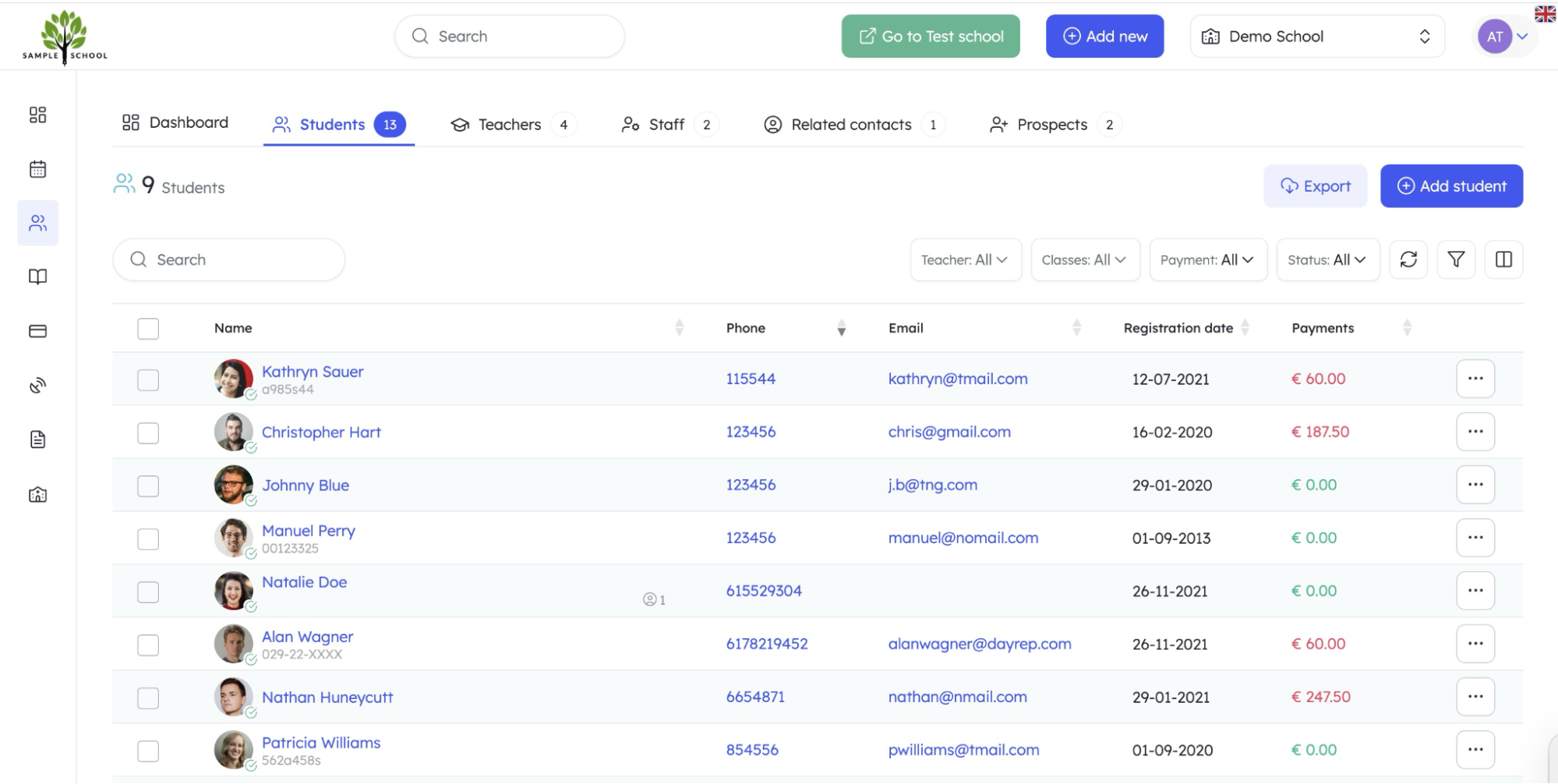The width and height of the screenshot is (1558, 784).
Task: Select Johnny Blue's row checkbox
Action: [x=148, y=486]
